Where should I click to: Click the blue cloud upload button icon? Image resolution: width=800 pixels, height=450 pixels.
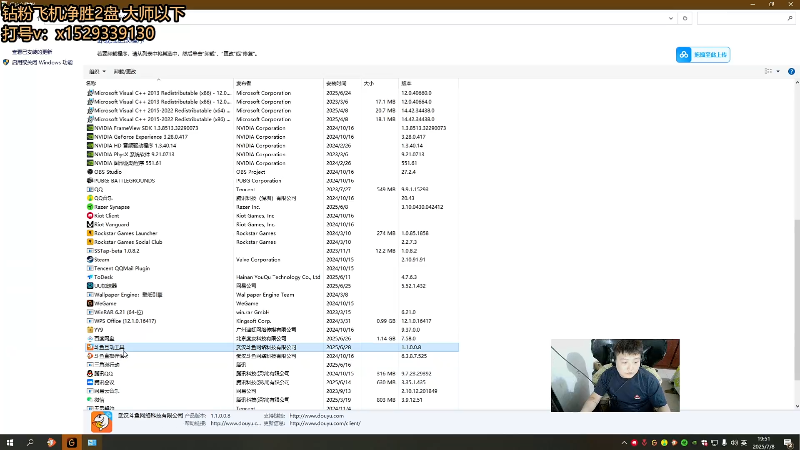click(x=684, y=55)
